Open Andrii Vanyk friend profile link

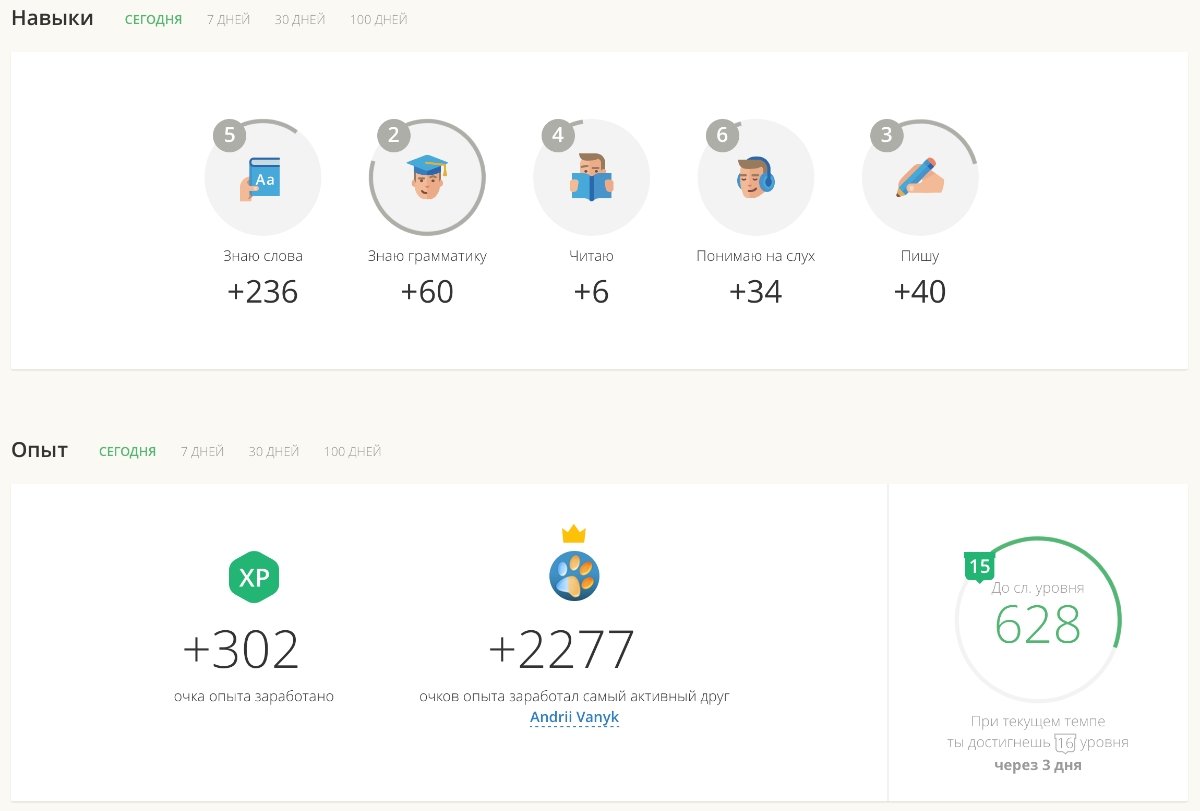point(574,718)
